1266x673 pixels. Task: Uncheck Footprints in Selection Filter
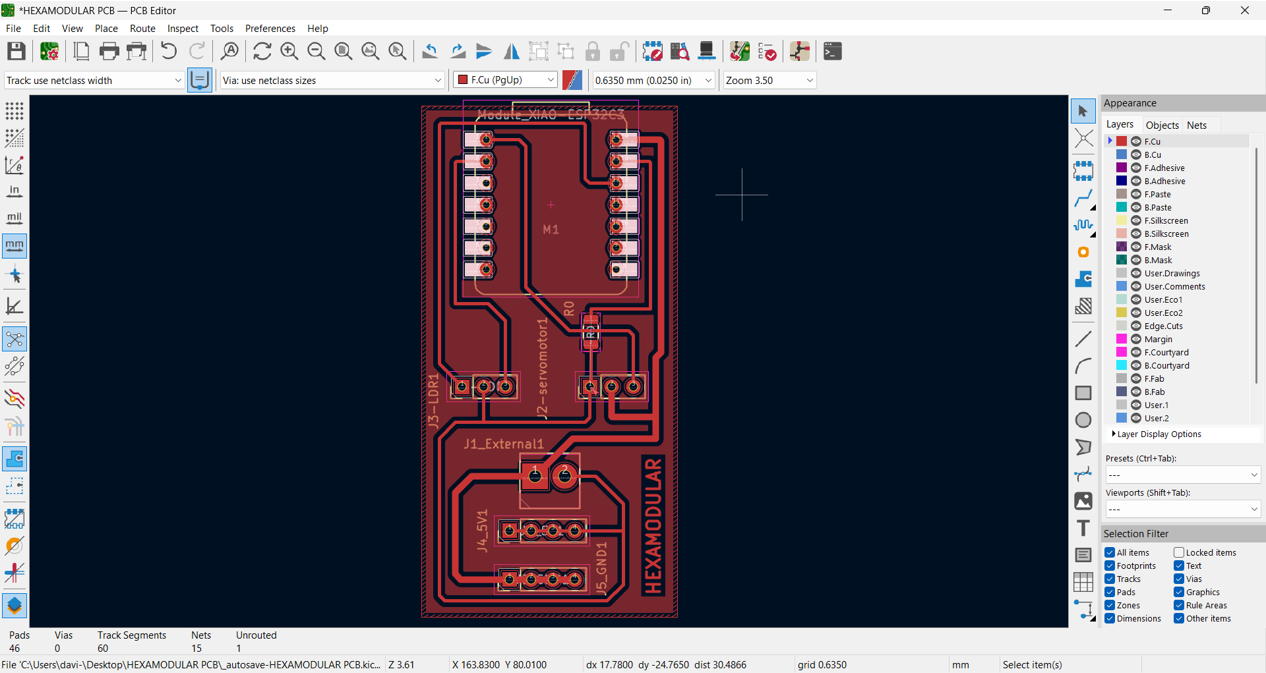point(1110,566)
